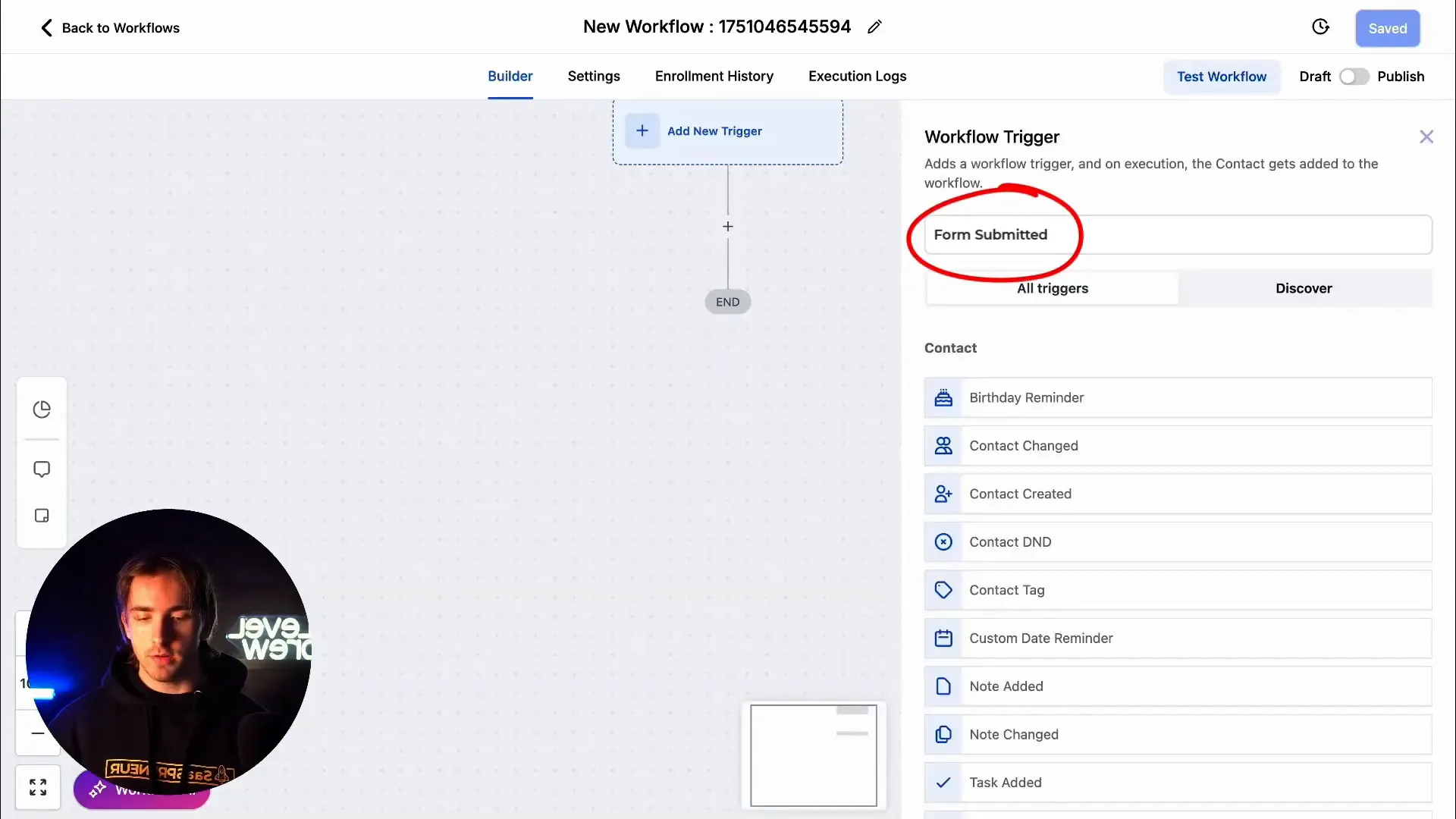The width and height of the screenshot is (1456, 819).
Task: Zoom out using the minus icon
Action: tap(37, 733)
